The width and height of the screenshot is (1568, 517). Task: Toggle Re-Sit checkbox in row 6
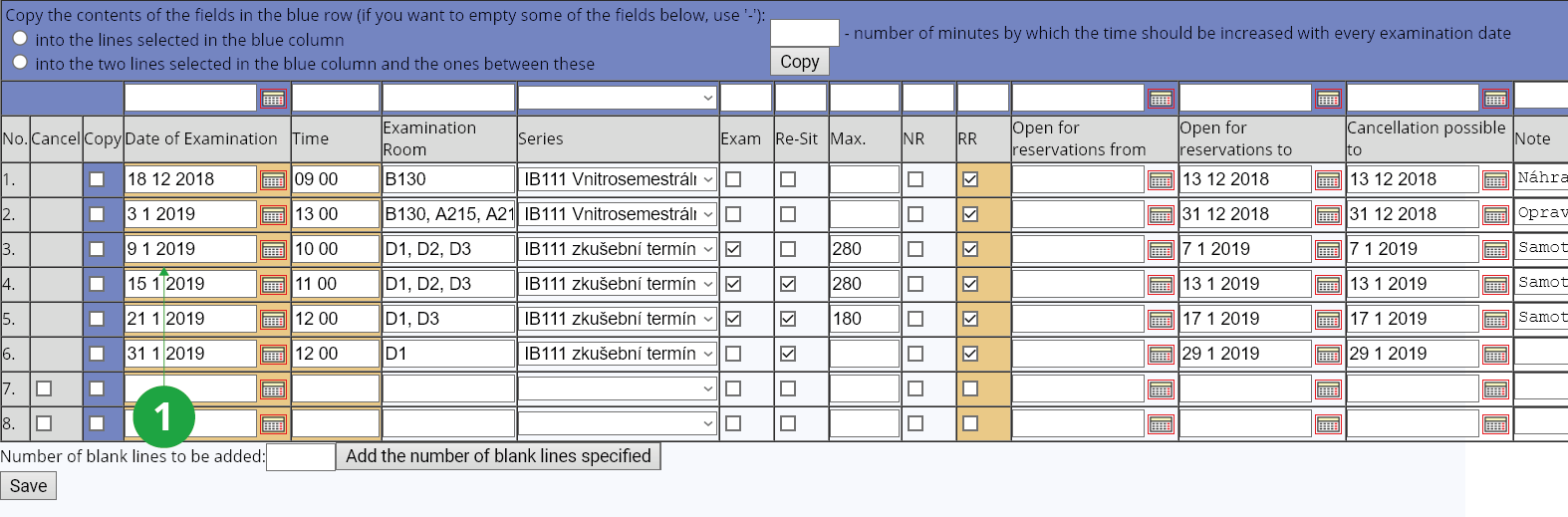click(x=788, y=354)
